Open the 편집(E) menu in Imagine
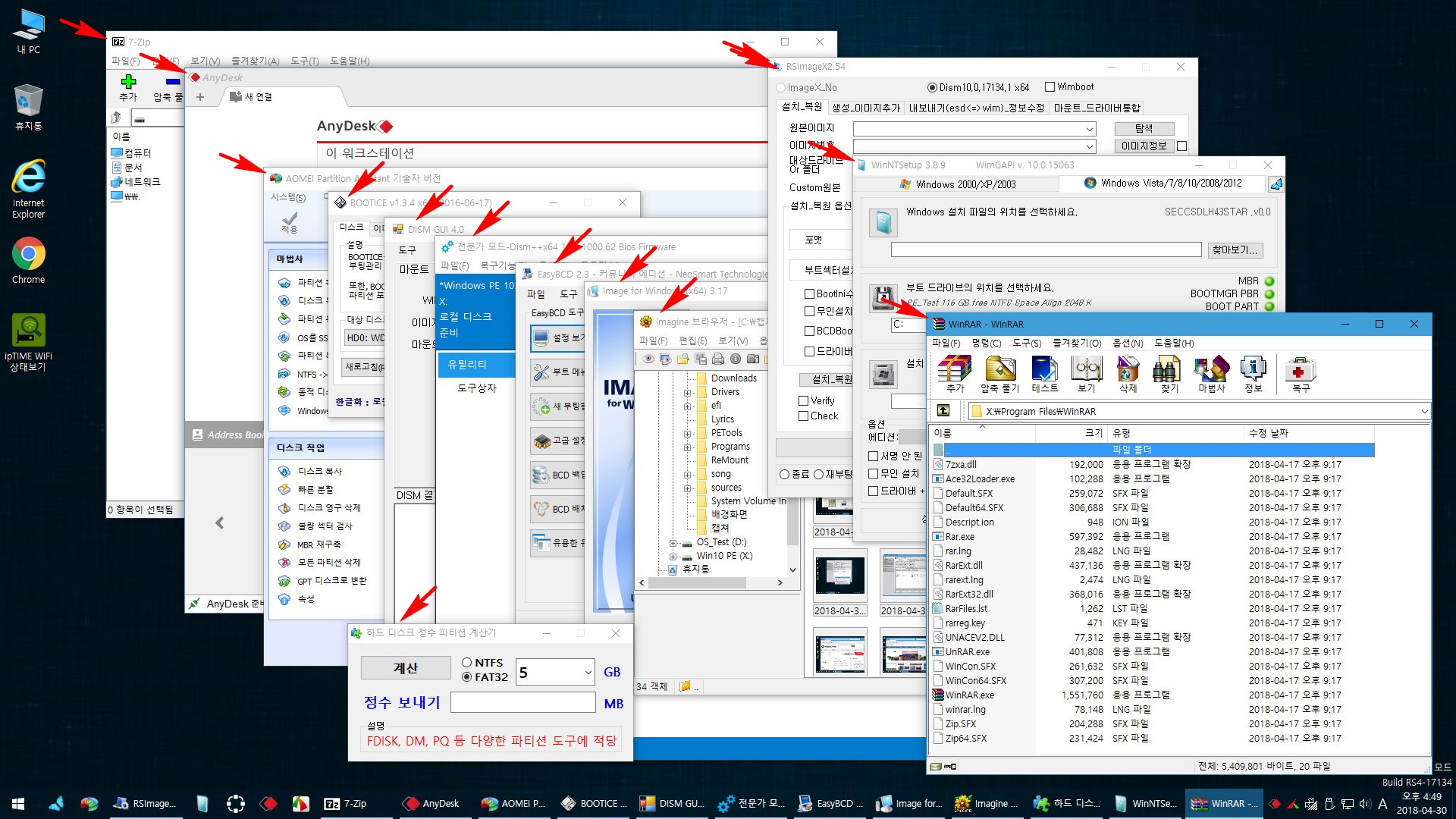Viewport: 1456px width, 819px height. 692,341
